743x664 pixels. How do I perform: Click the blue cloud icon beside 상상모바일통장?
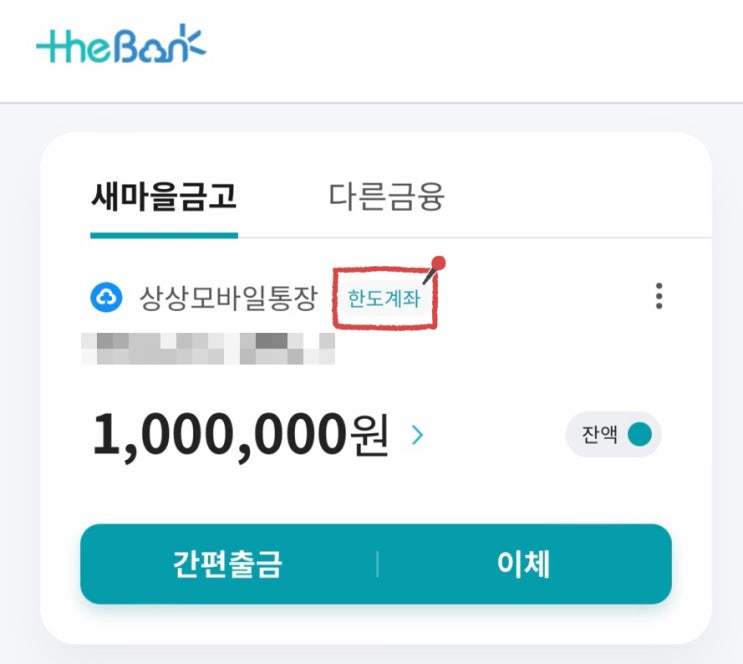[106, 296]
